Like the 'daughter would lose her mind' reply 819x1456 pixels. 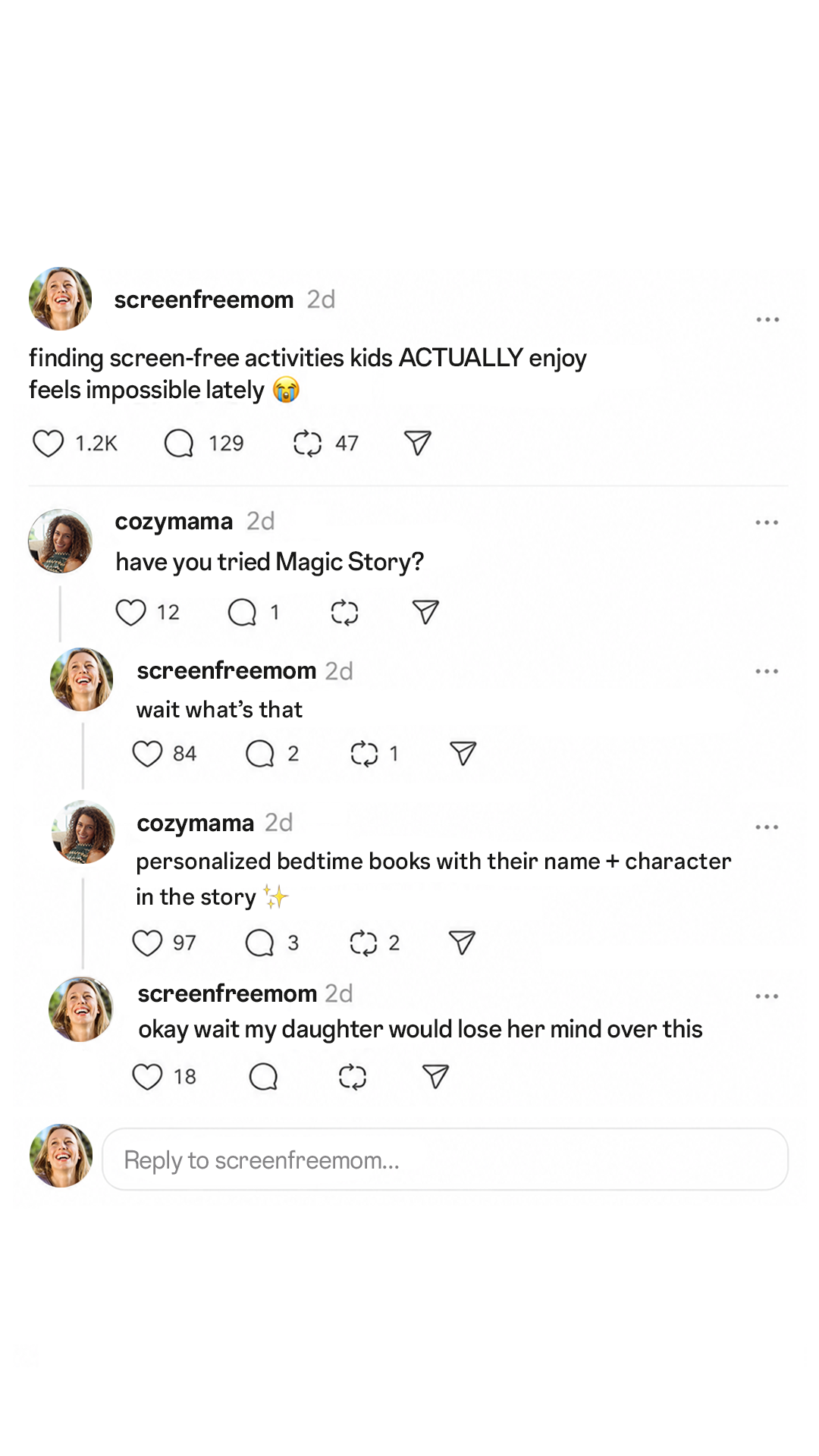147,1077
